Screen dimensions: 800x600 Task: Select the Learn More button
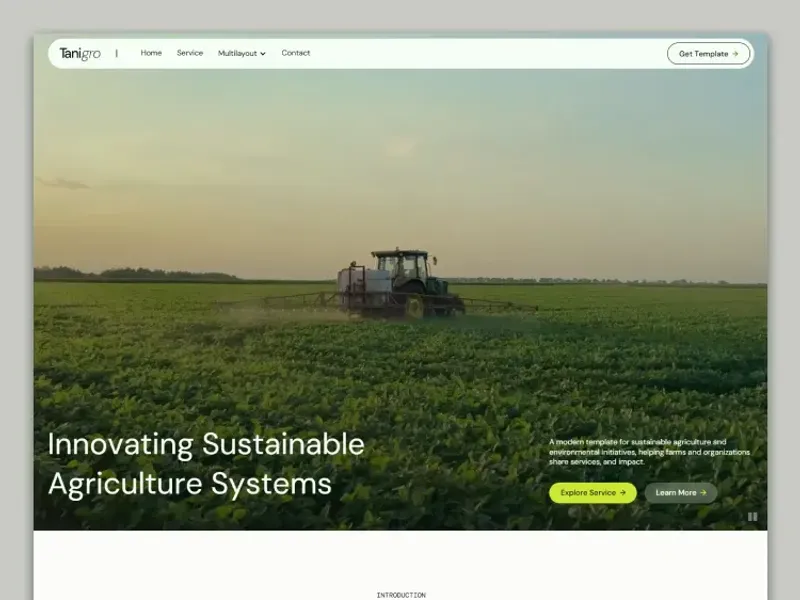click(x=680, y=493)
